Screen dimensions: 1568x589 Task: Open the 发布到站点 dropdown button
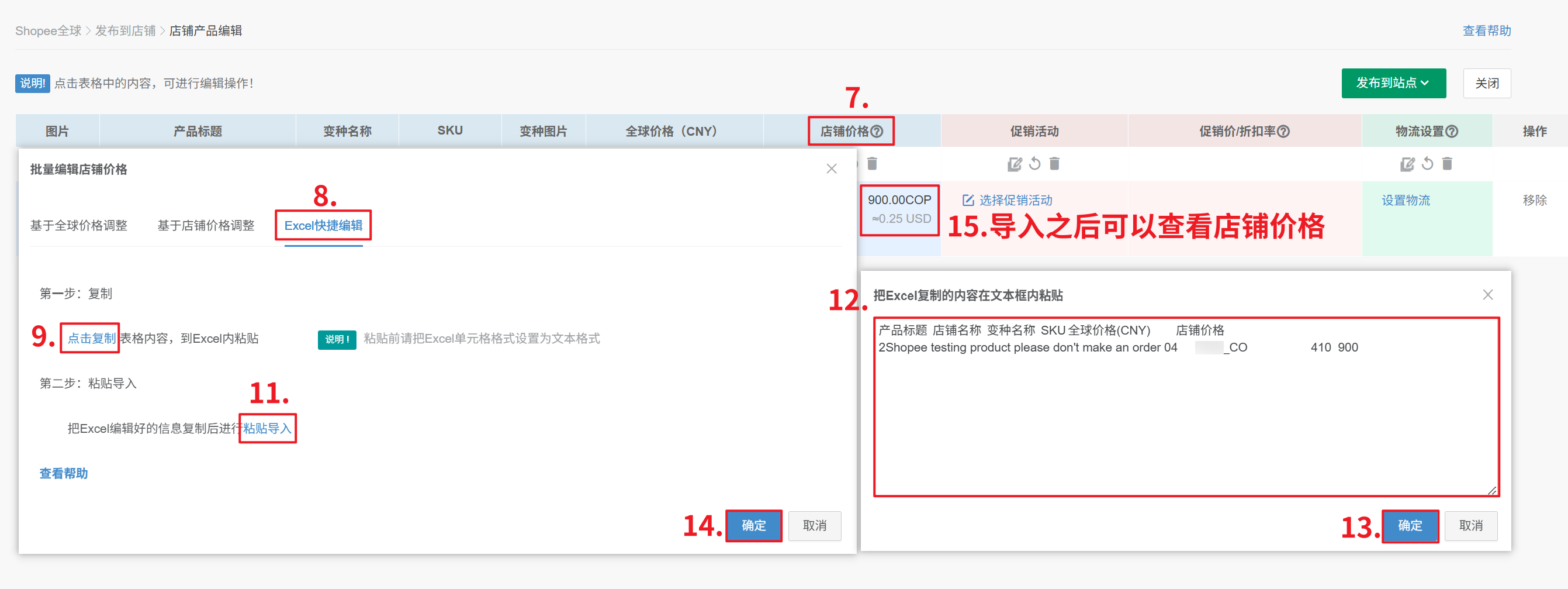1393,83
